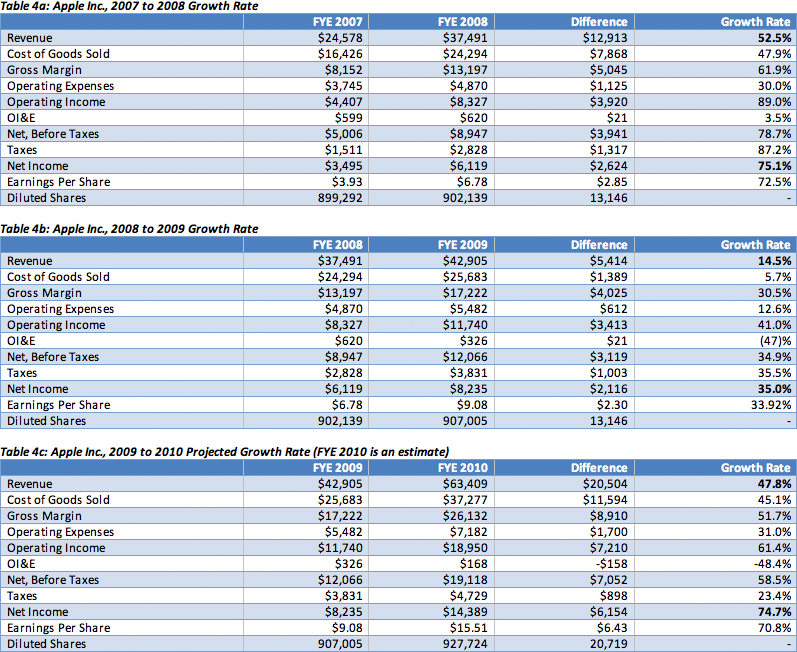Select Operating Income value $4,407
The image size is (797, 652).
click(344, 102)
